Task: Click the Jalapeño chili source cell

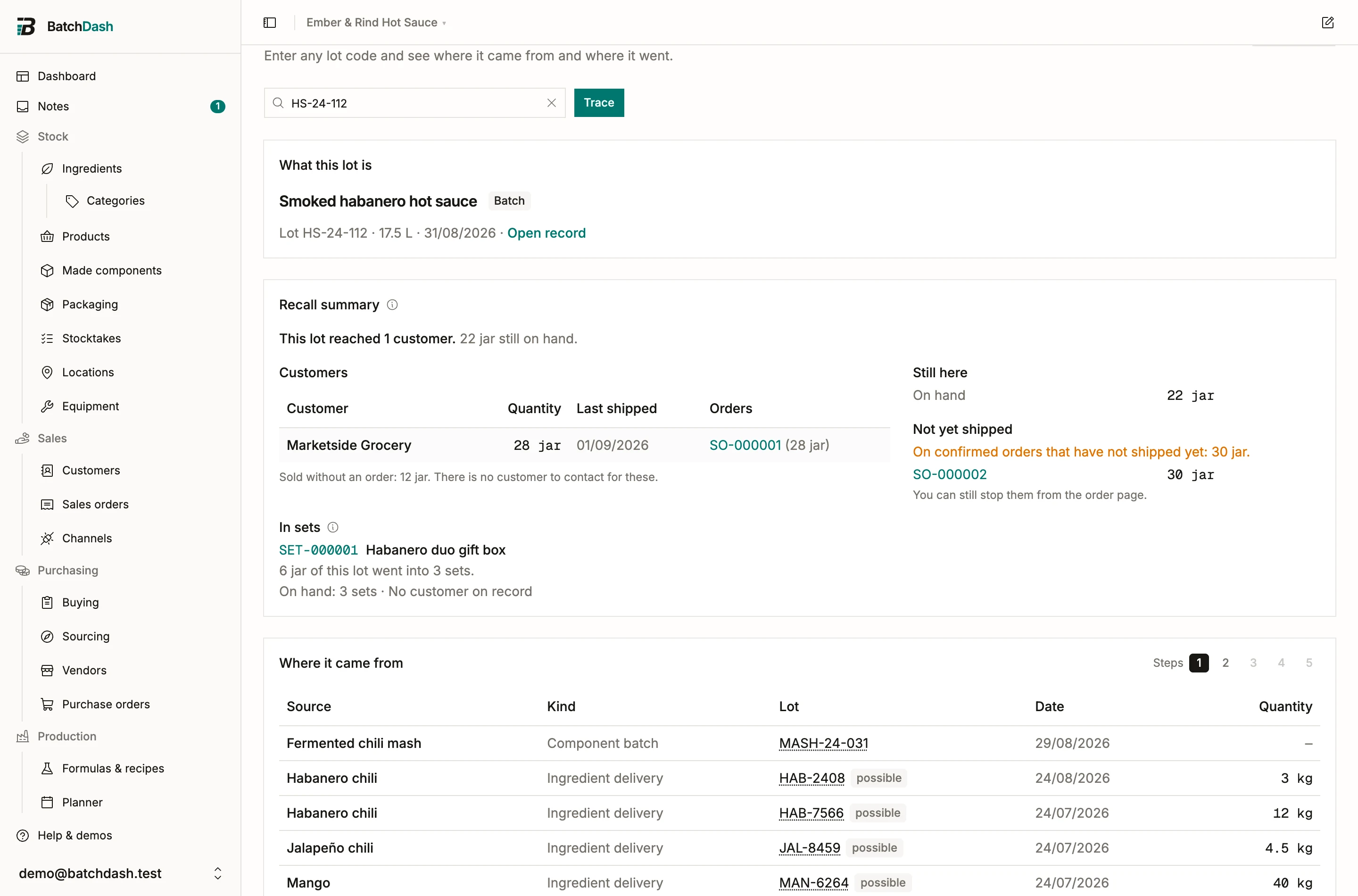Action: [x=330, y=848]
